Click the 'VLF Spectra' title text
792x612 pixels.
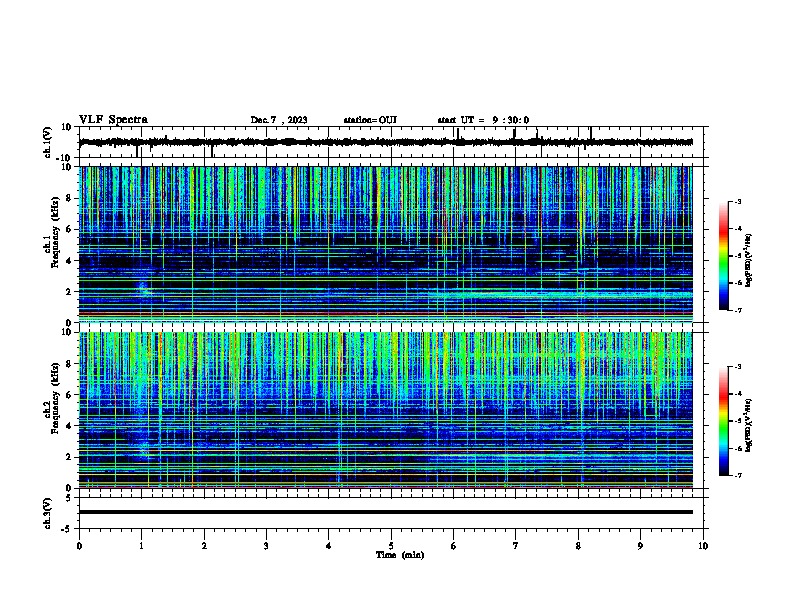point(113,120)
